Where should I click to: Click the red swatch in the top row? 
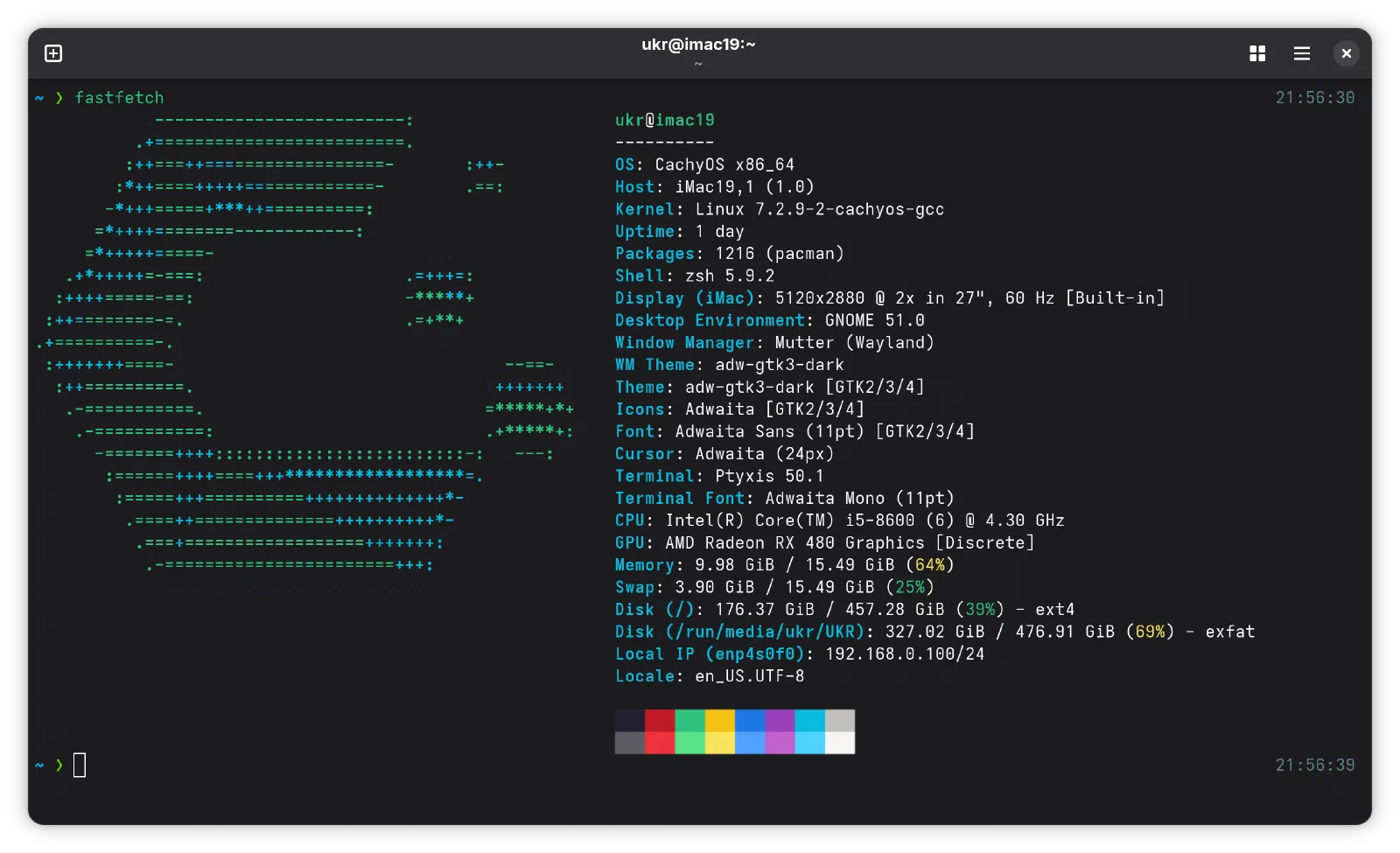click(660, 720)
